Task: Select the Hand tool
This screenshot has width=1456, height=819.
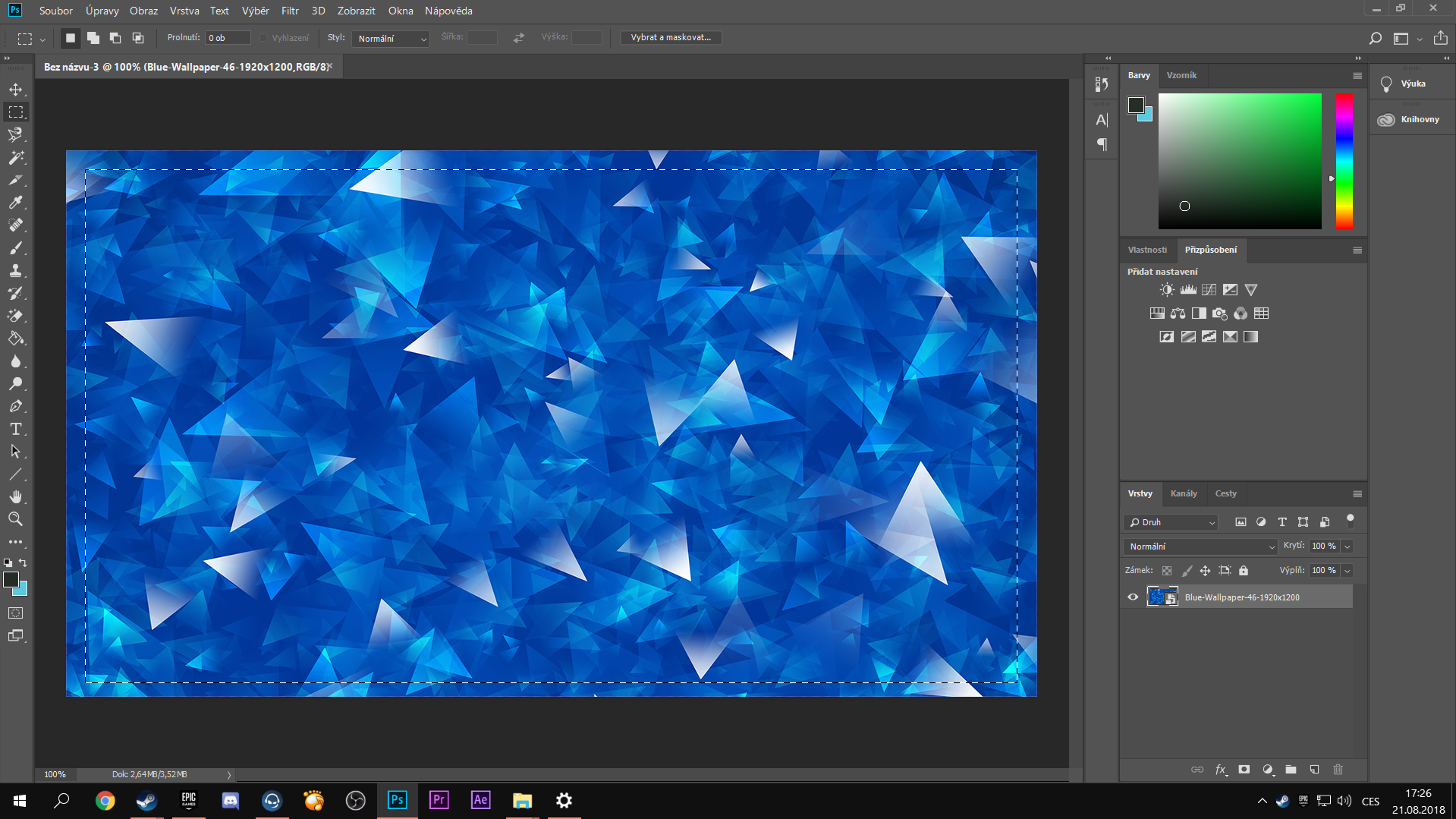Action: [15, 497]
